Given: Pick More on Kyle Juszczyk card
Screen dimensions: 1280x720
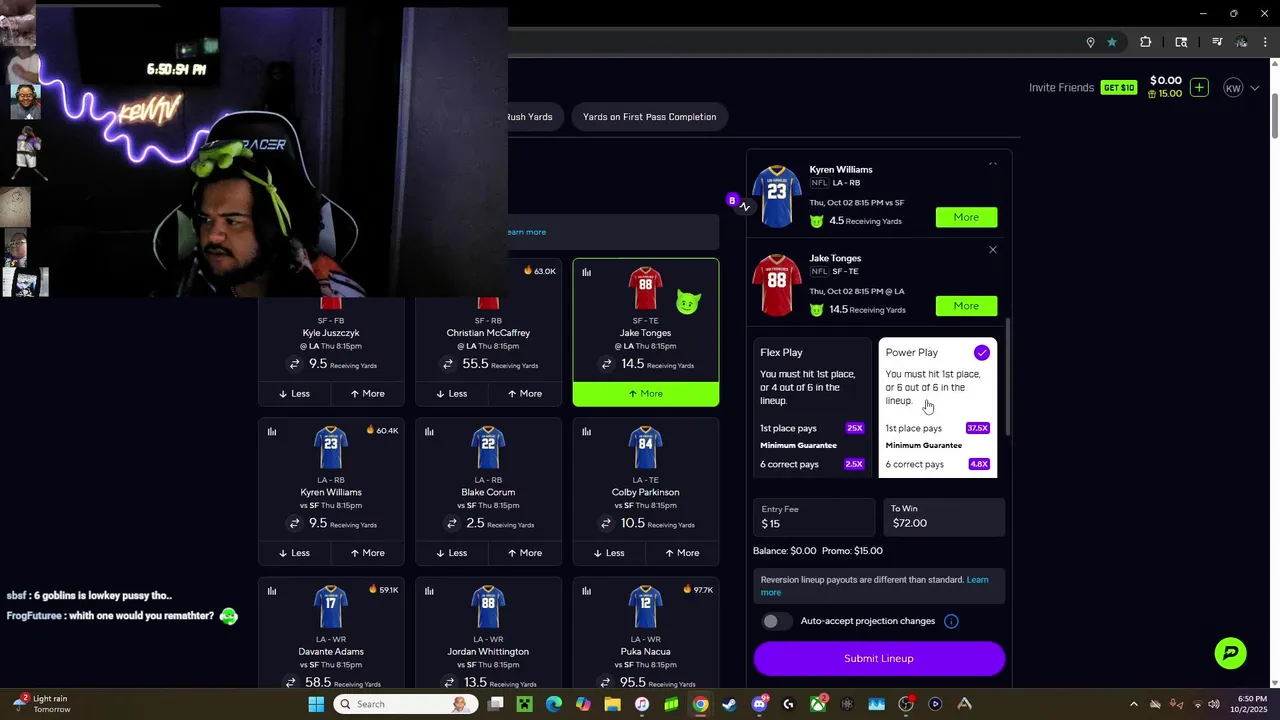Looking at the screenshot, I should click(367, 394).
